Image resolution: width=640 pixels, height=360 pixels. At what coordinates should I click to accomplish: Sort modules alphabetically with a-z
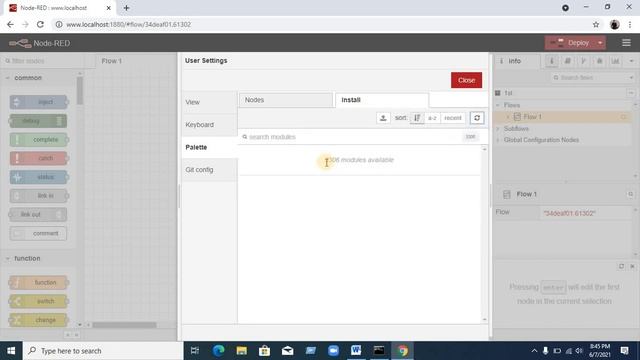click(x=432, y=118)
